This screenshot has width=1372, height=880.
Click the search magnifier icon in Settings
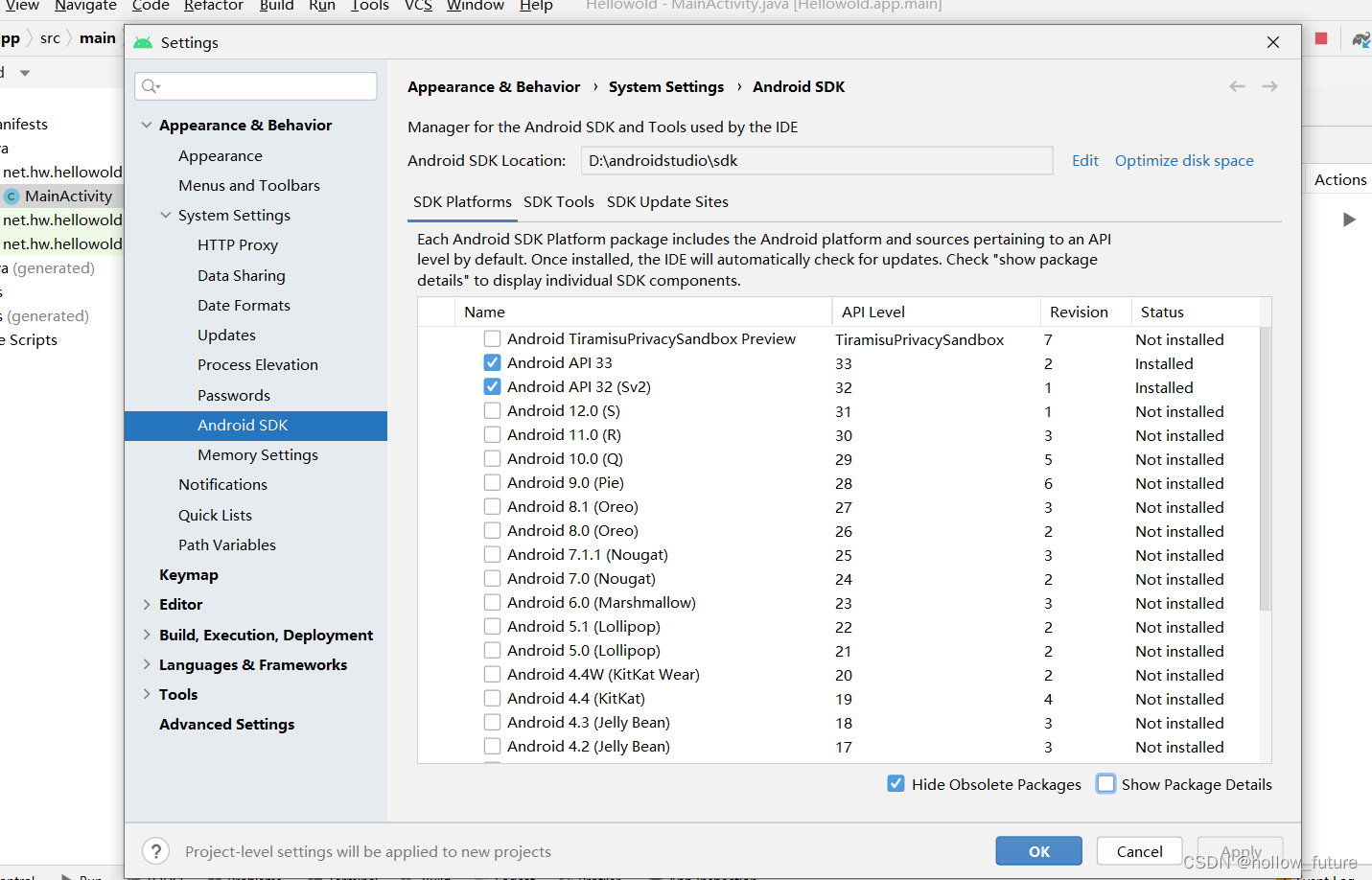point(150,86)
